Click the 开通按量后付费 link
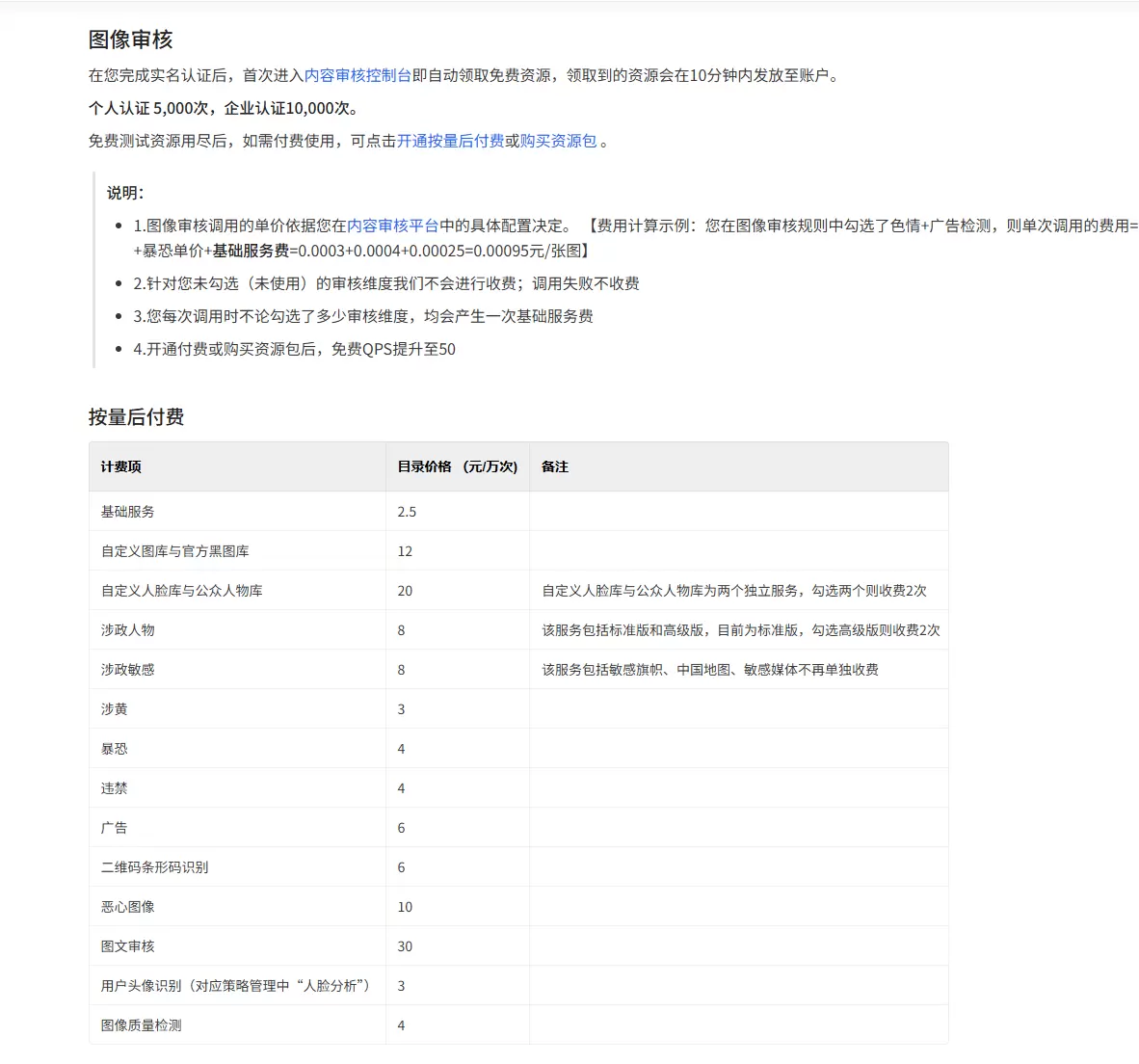The height and width of the screenshot is (1064, 1139). click(x=450, y=141)
